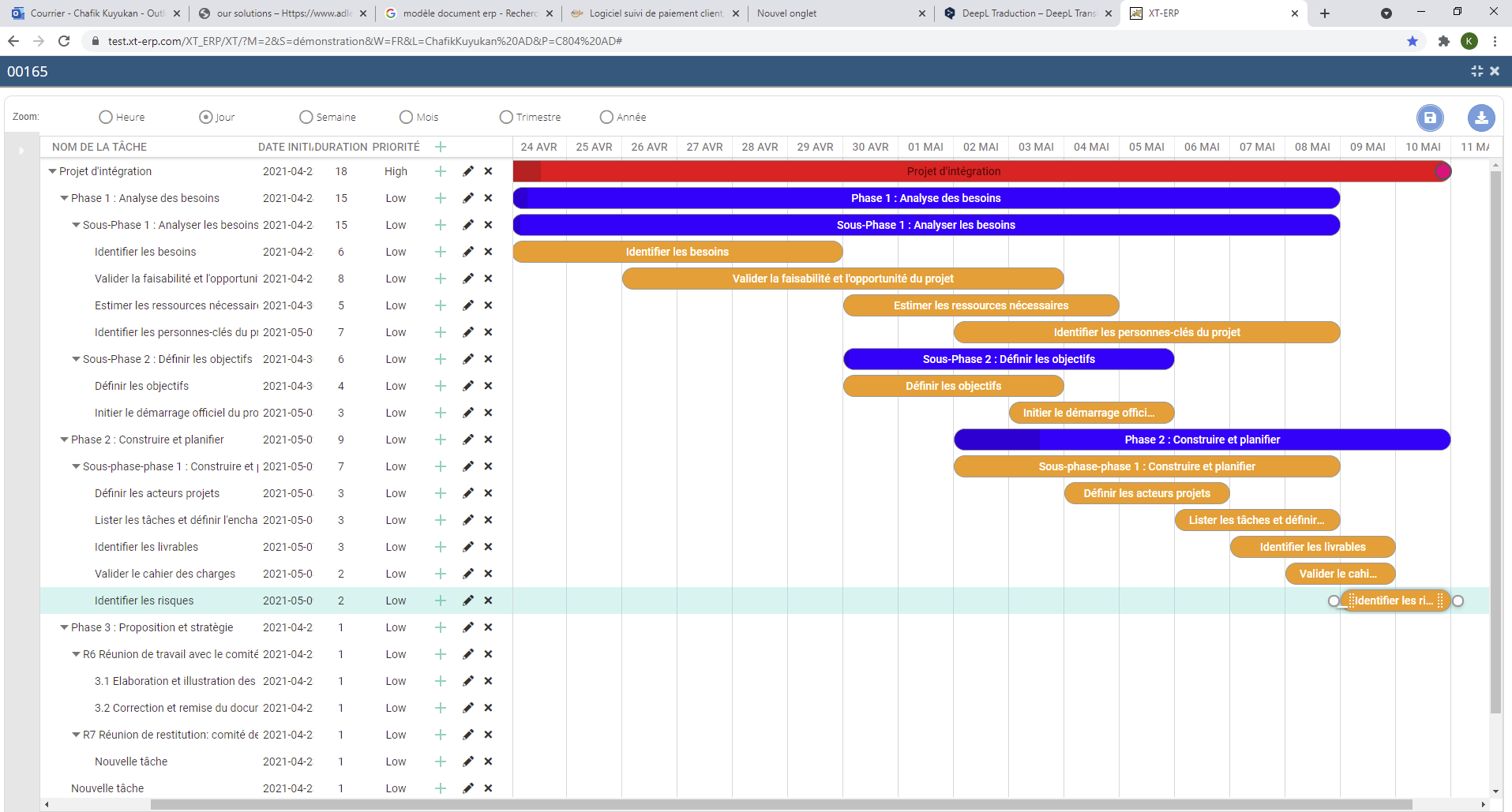This screenshot has height=812, width=1512.
Task: Switch to Logiciel suivi de paiement client tab
Action: pyautogui.click(x=655, y=13)
